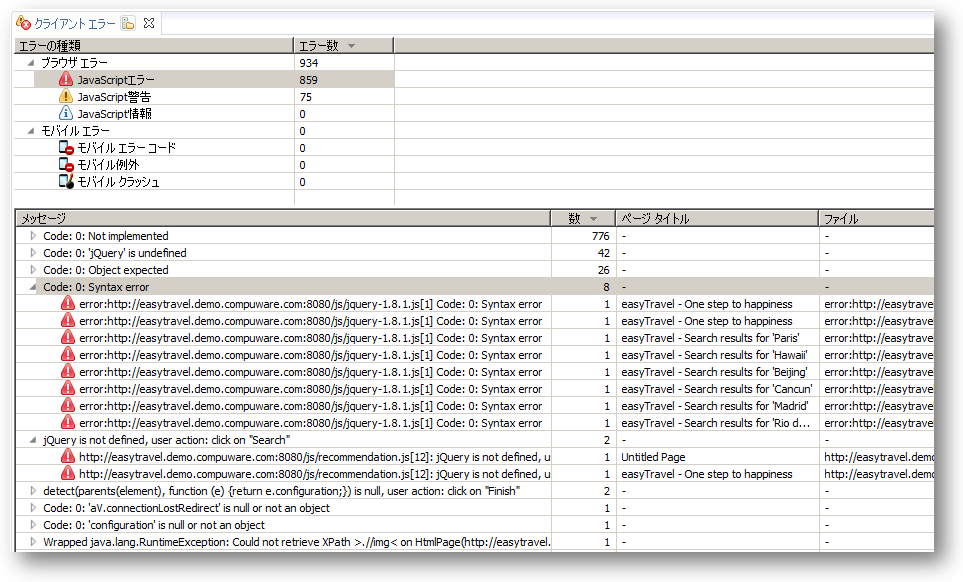Click error icon on the 'Paris' search row

[68, 338]
